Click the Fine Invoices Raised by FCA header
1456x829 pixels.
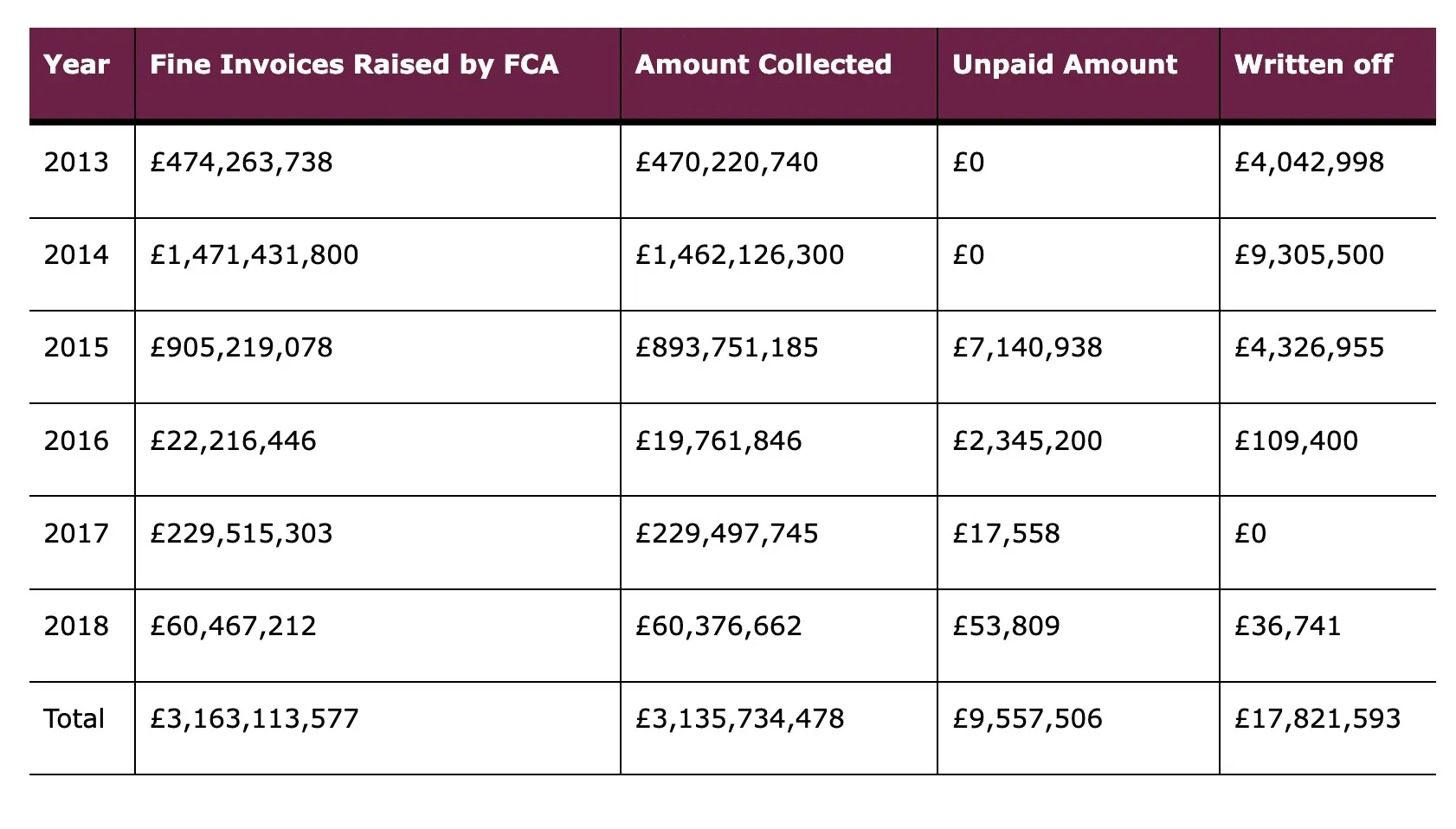point(354,65)
